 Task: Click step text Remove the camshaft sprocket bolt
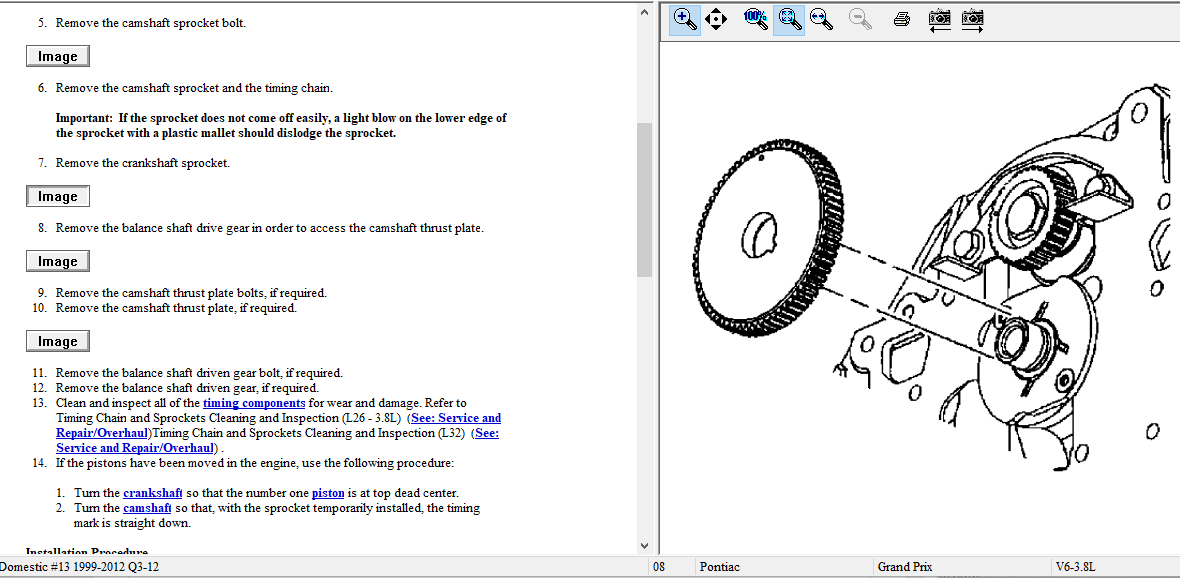click(x=151, y=23)
